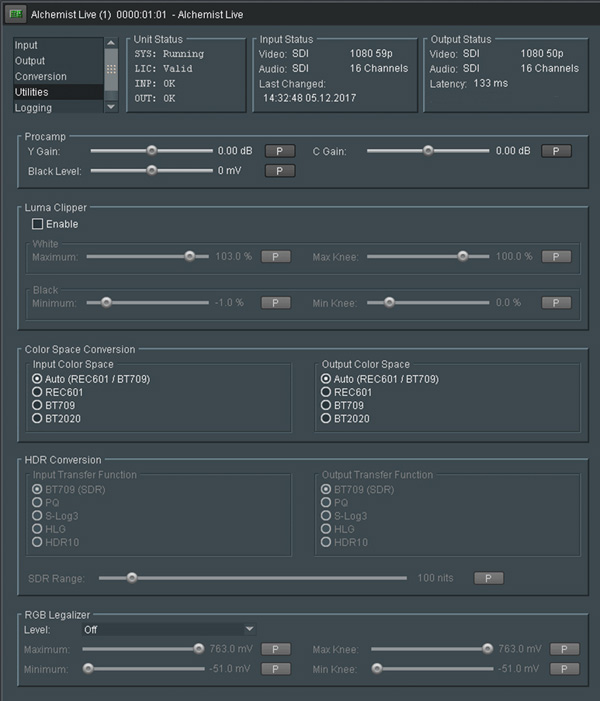Click the SDR Range slider
Viewport: 600px width, 701px height.
(253, 578)
